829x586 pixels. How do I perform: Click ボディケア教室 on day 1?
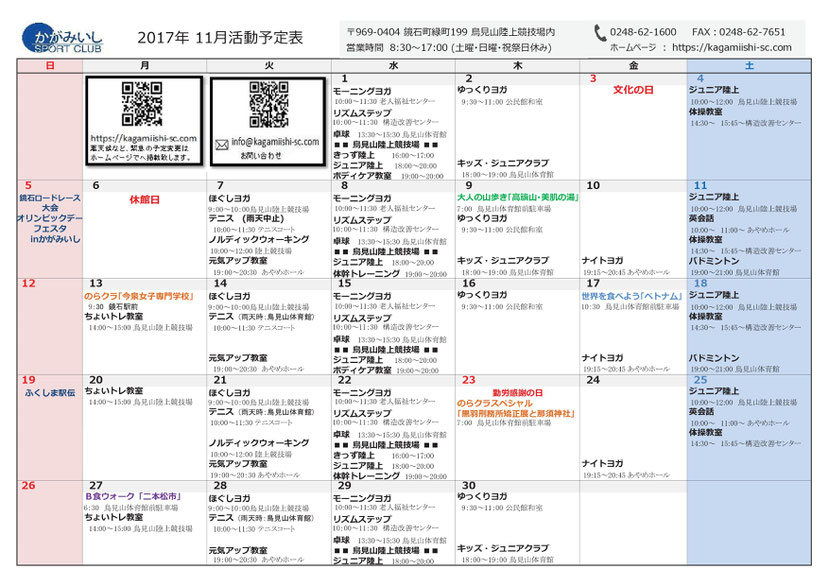[x=362, y=176]
